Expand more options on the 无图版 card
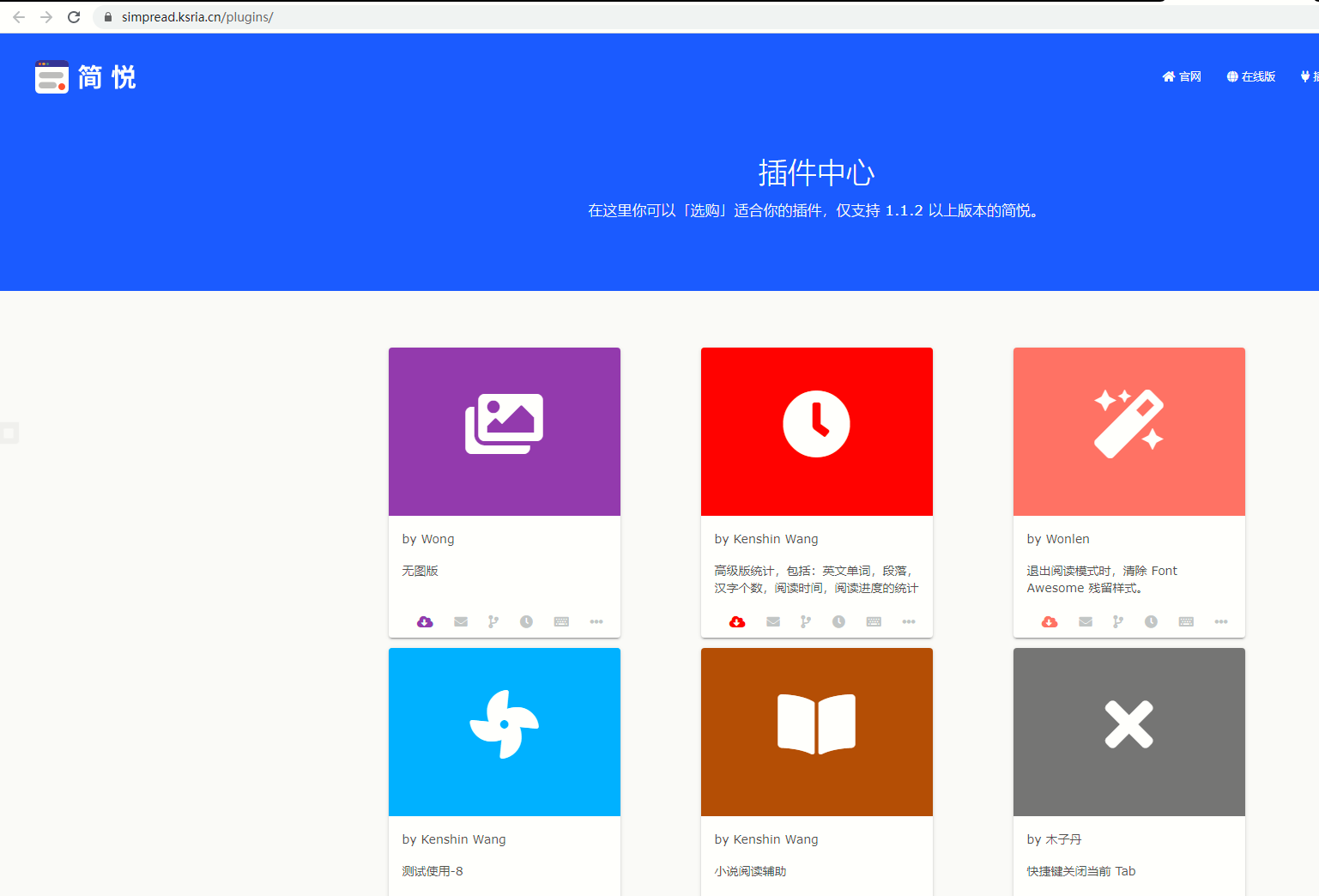The height and width of the screenshot is (896, 1319). pos(596,621)
